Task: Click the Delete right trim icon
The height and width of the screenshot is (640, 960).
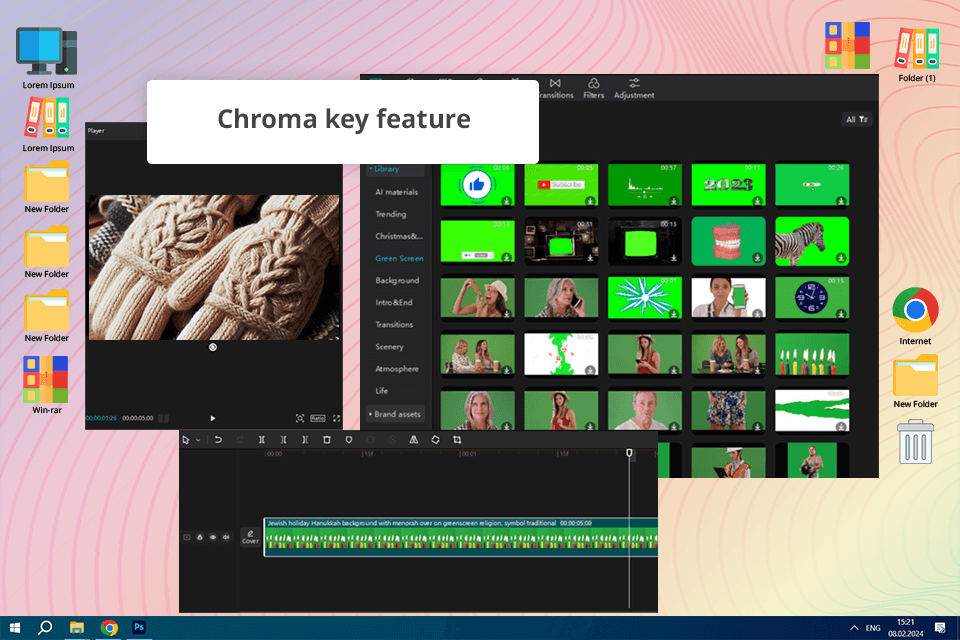Action: click(x=305, y=440)
